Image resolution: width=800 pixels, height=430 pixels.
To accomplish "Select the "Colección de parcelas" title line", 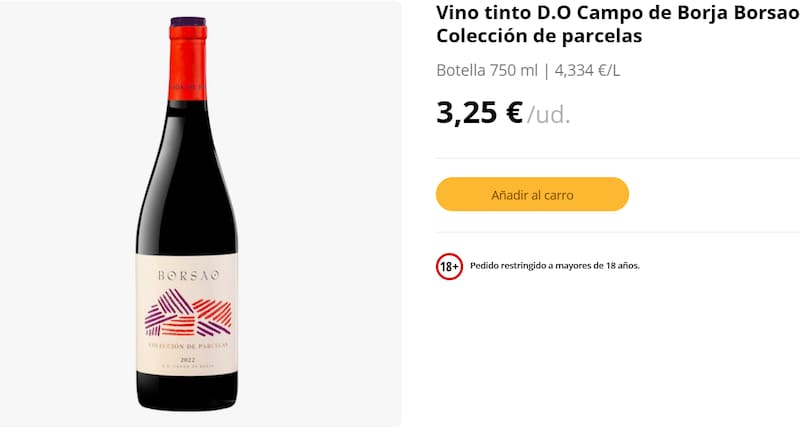I will 539,36.
